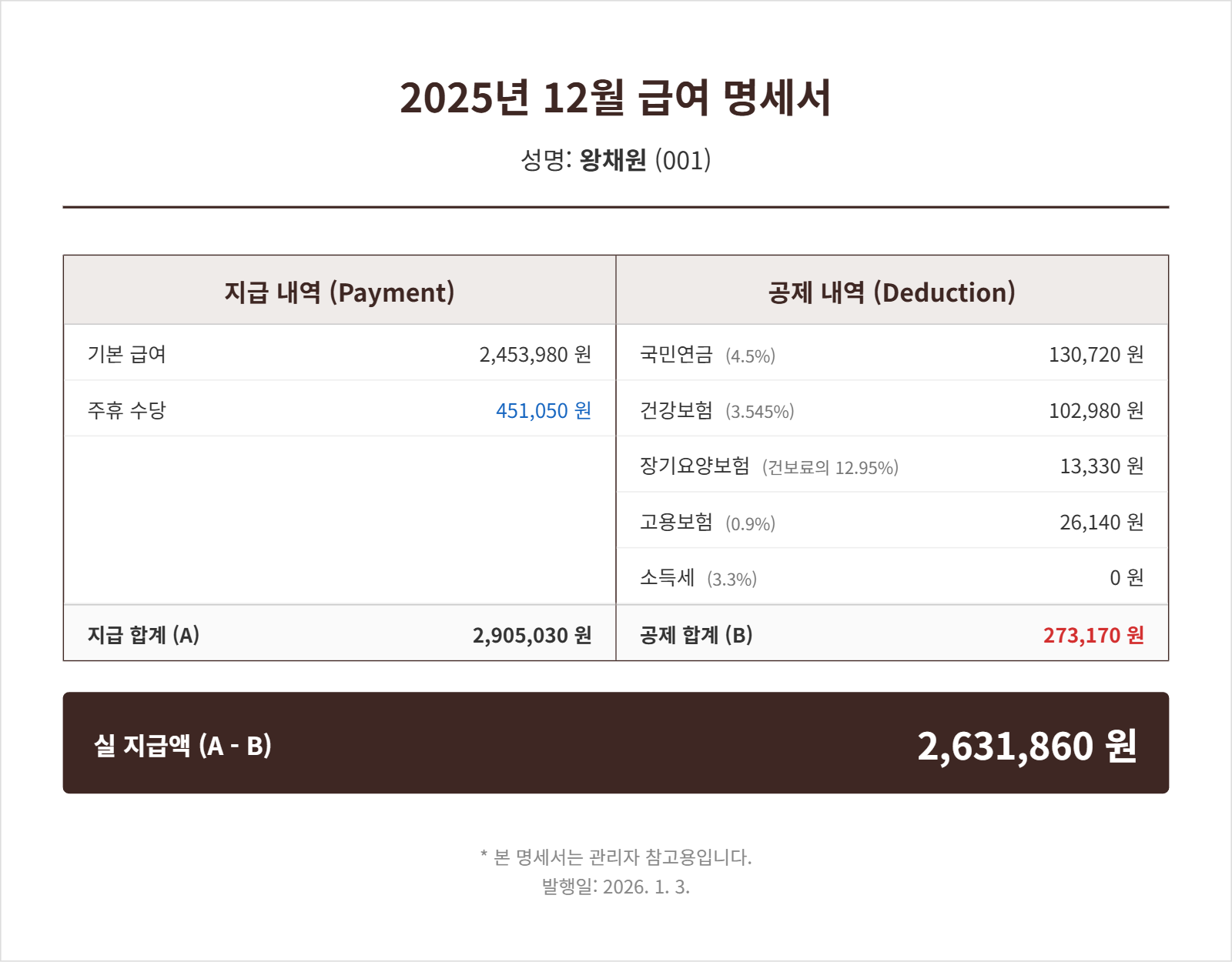
Task: Click the 국민연금 deduction label
Action: (x=676, y=354)
